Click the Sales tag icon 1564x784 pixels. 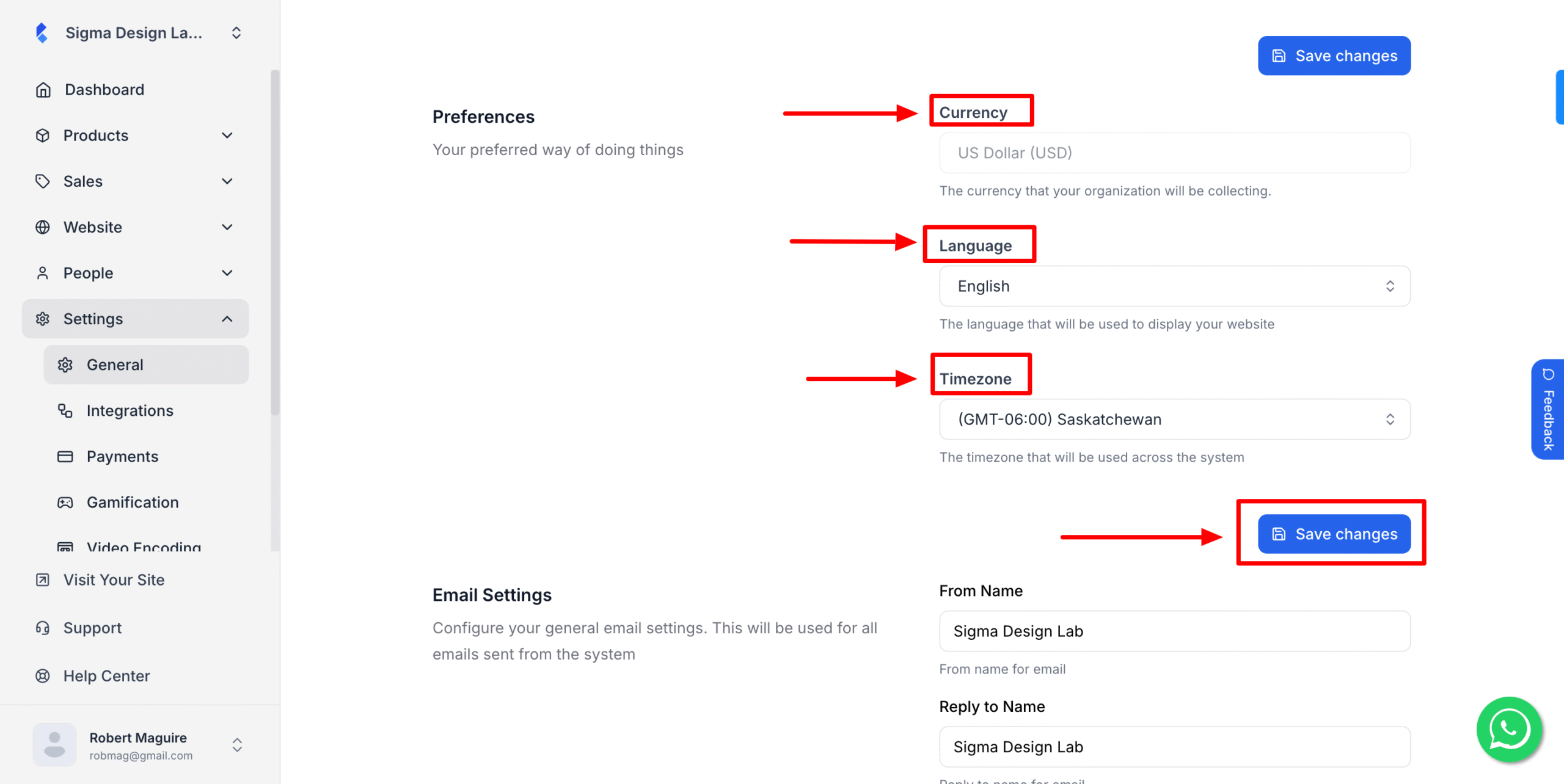(x=43, y=181)
